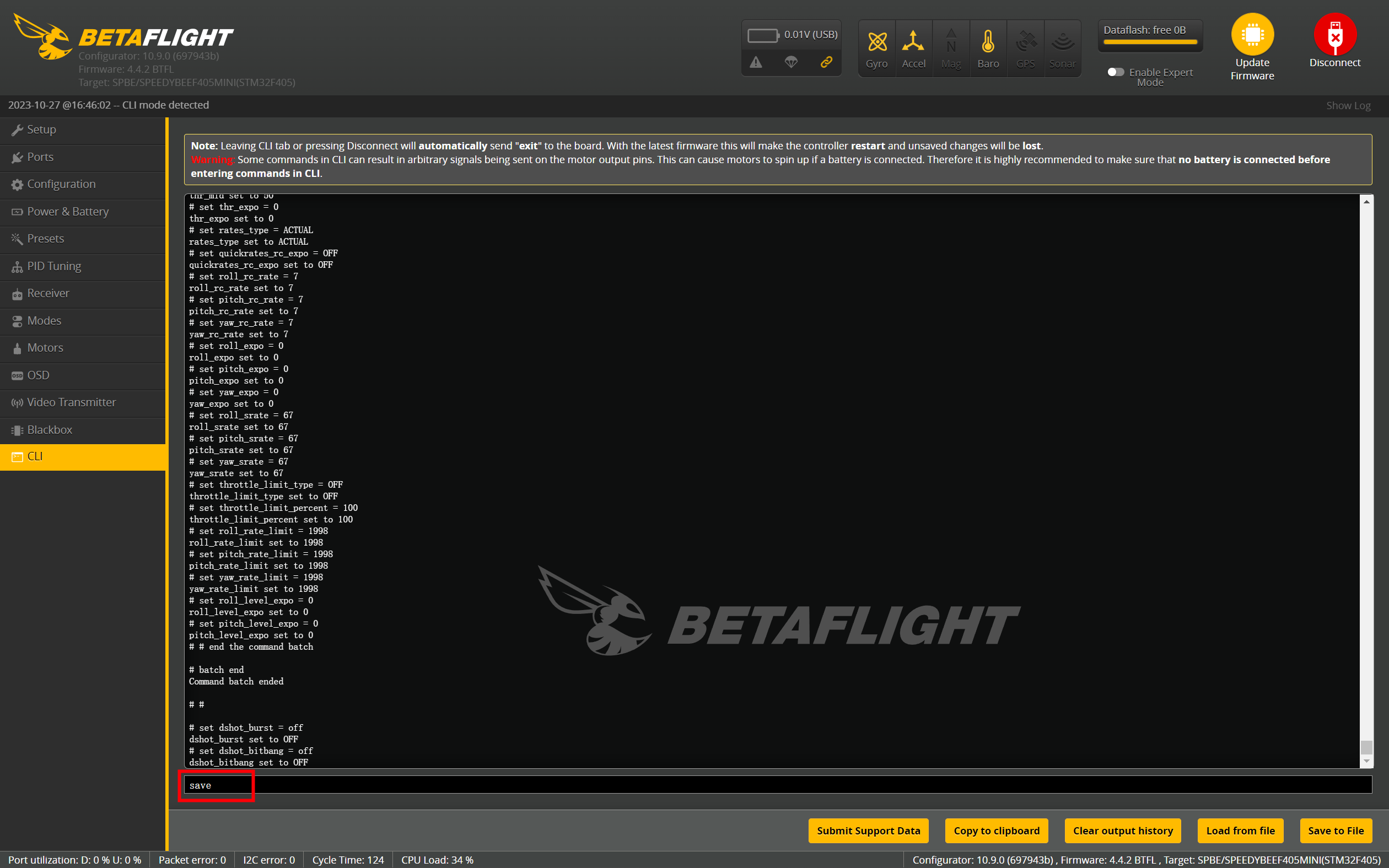Open the Motors tab
This screenshot has width=1389, height=868.
83,348
